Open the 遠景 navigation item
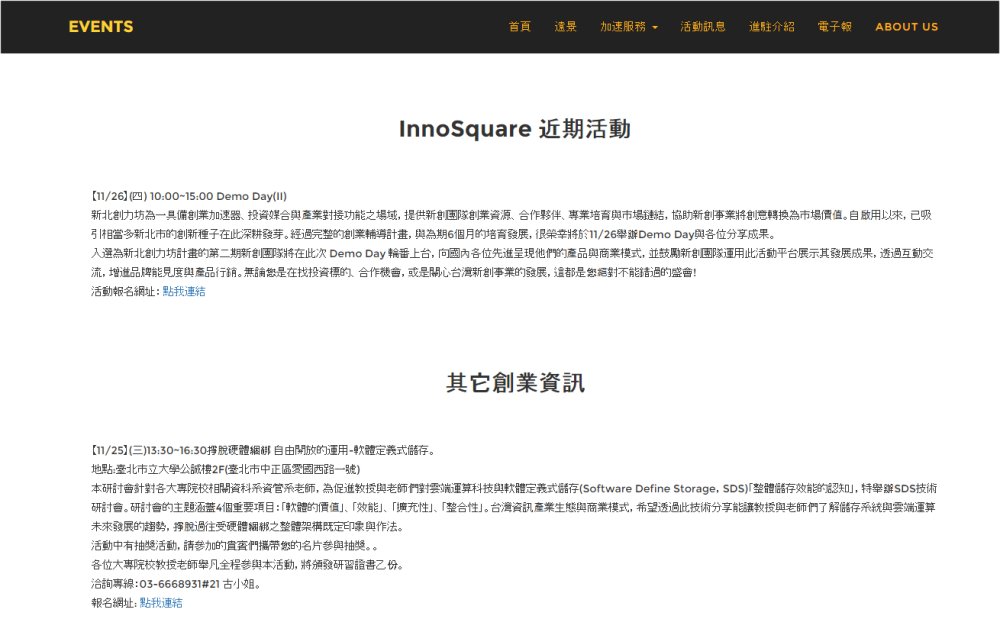1000x632 pixels. pos(566,27)
